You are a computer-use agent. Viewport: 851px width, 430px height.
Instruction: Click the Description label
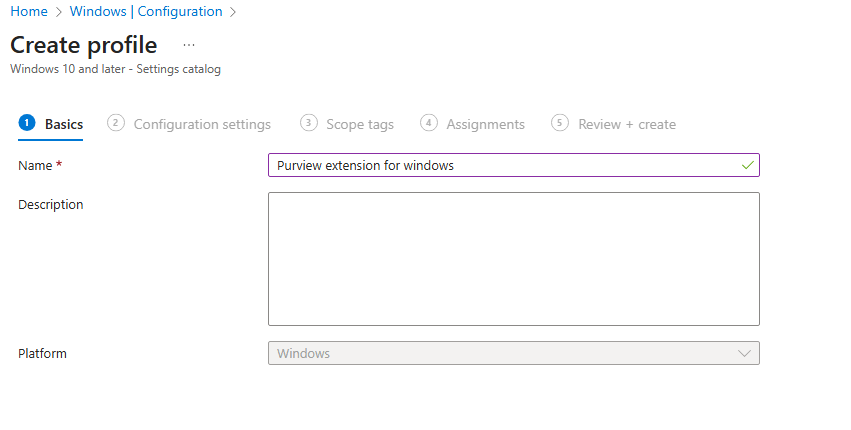click(50, 205)
